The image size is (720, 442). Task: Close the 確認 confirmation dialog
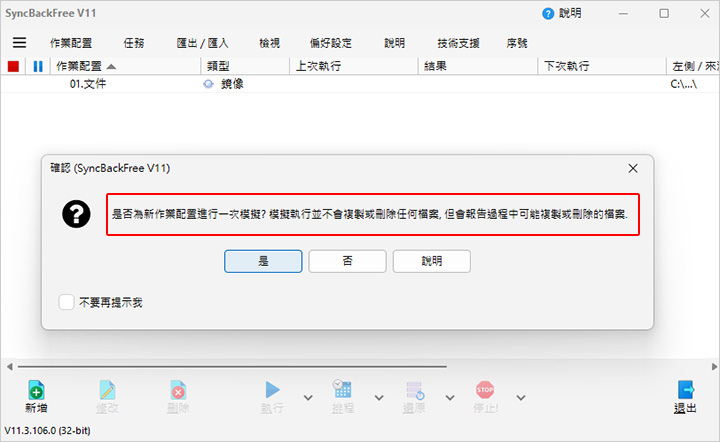pos(633,168)
